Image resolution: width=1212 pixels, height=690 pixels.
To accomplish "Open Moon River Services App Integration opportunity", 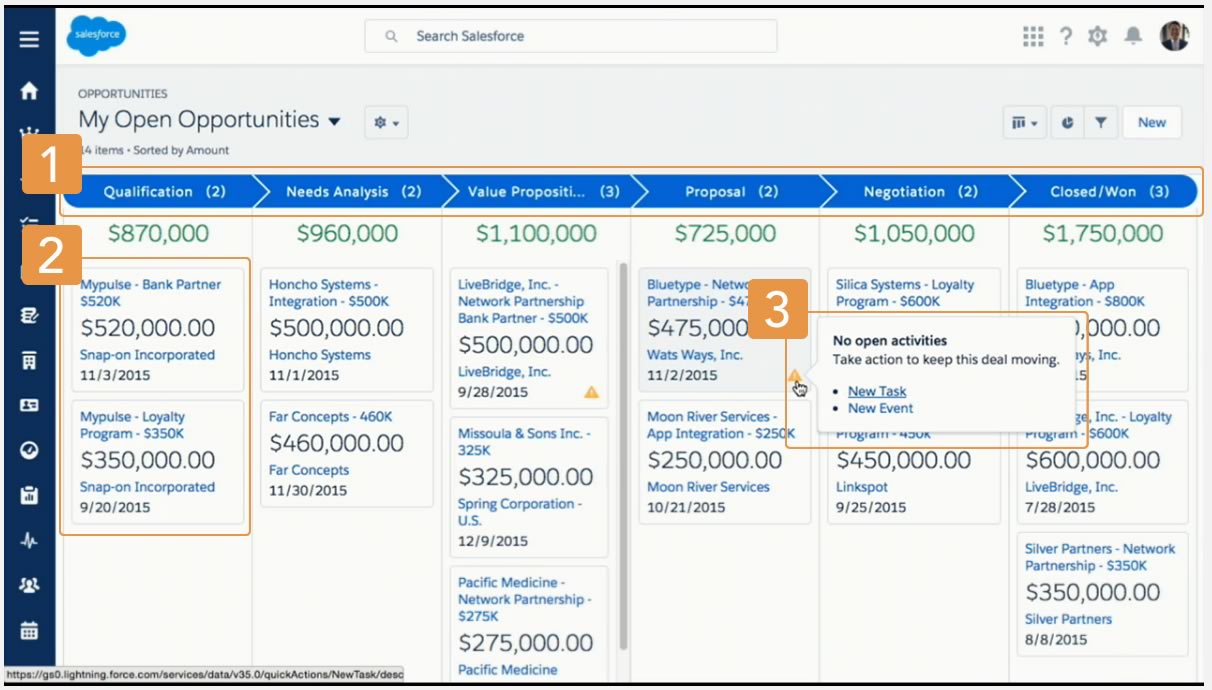I will (721, 425).
